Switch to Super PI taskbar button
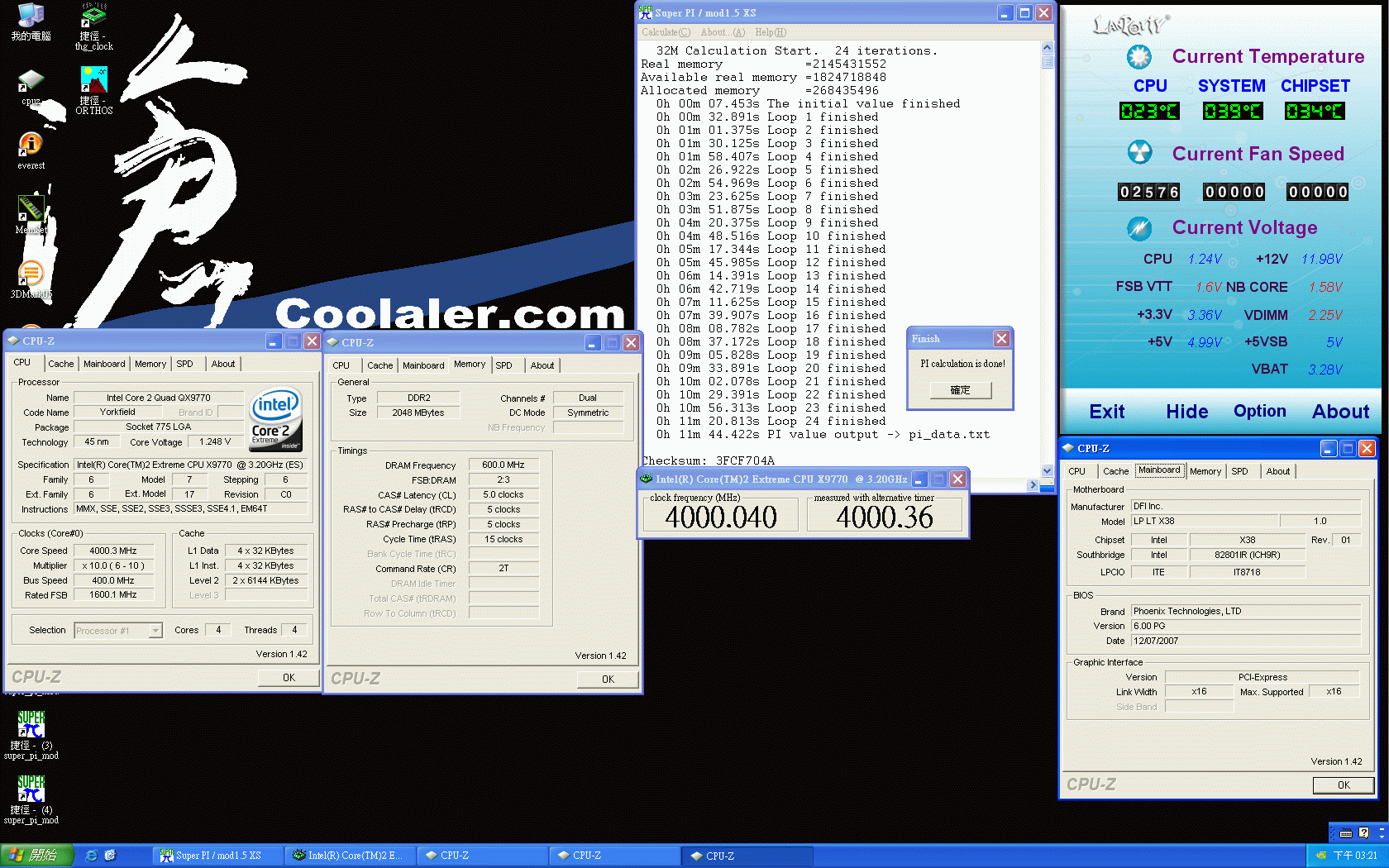This screenshot has height=868, width=1389. tap(218, 856)
